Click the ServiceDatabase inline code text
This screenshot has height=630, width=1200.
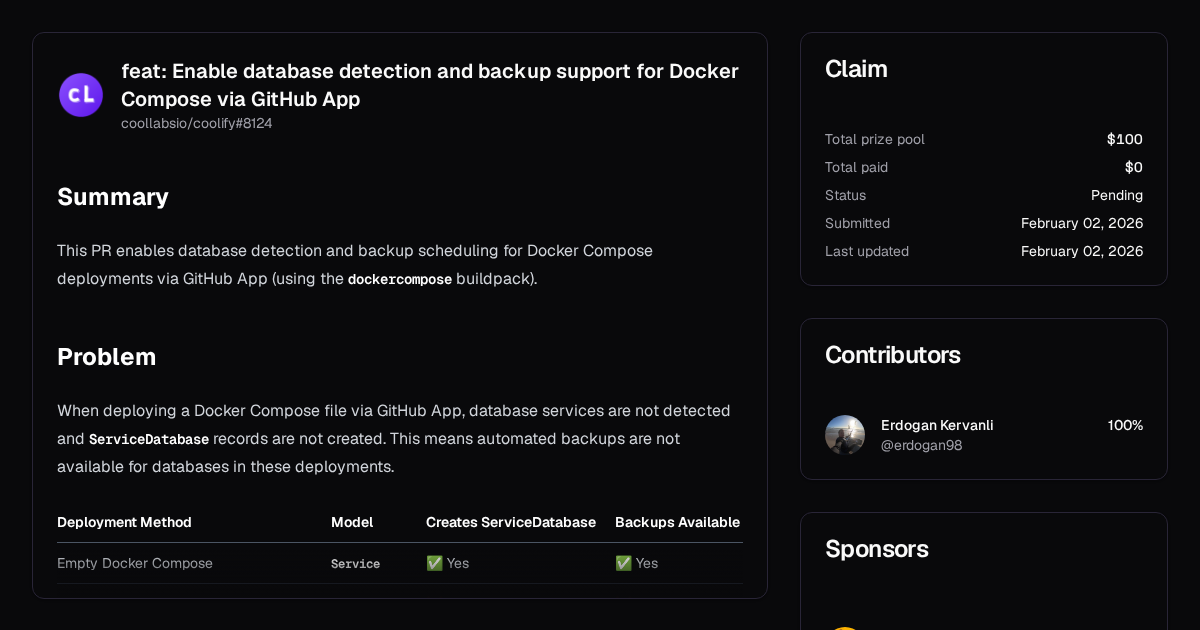coord(149,440)
